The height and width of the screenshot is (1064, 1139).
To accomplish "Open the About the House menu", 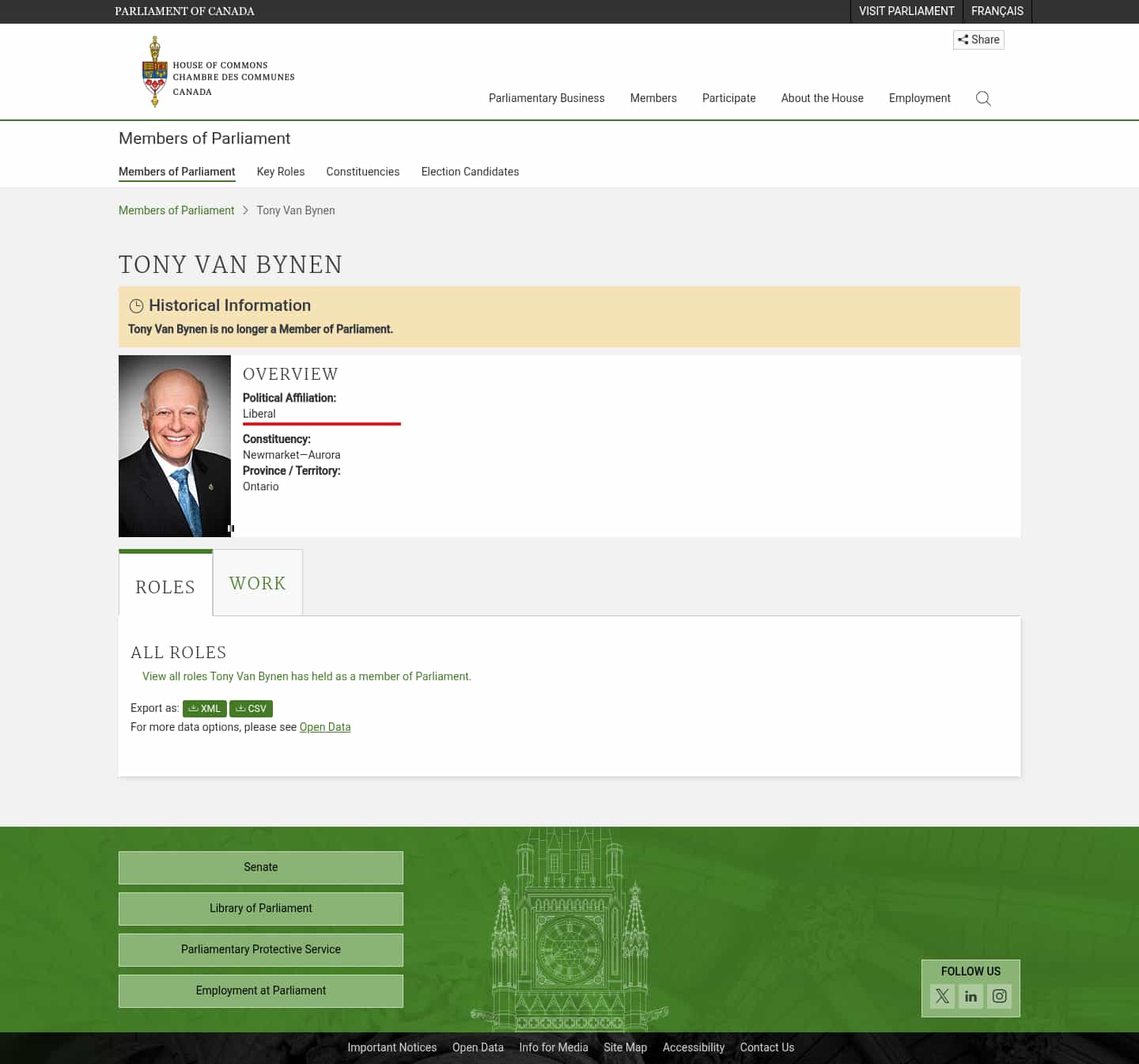I will tap(823, 98).
